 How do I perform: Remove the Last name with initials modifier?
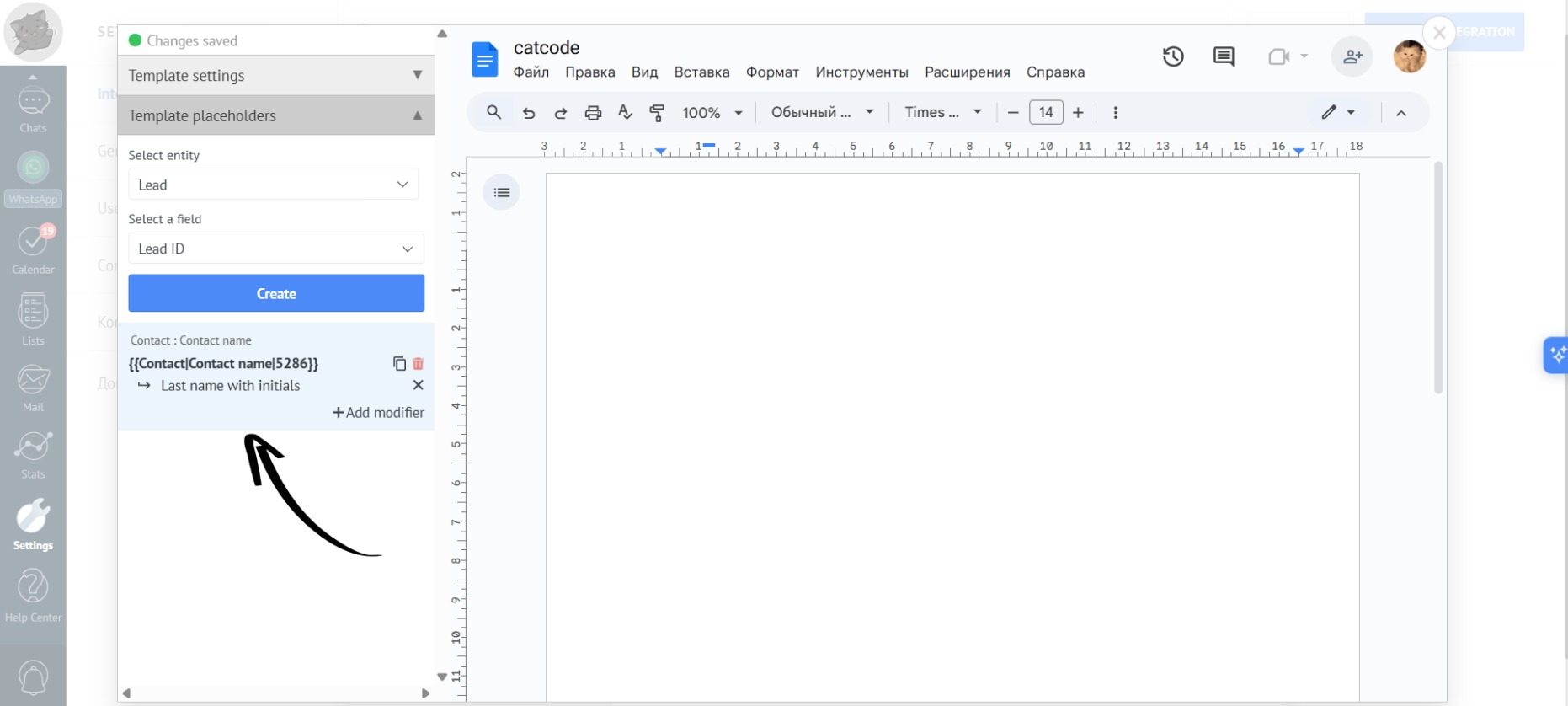(x=418, y=385)
